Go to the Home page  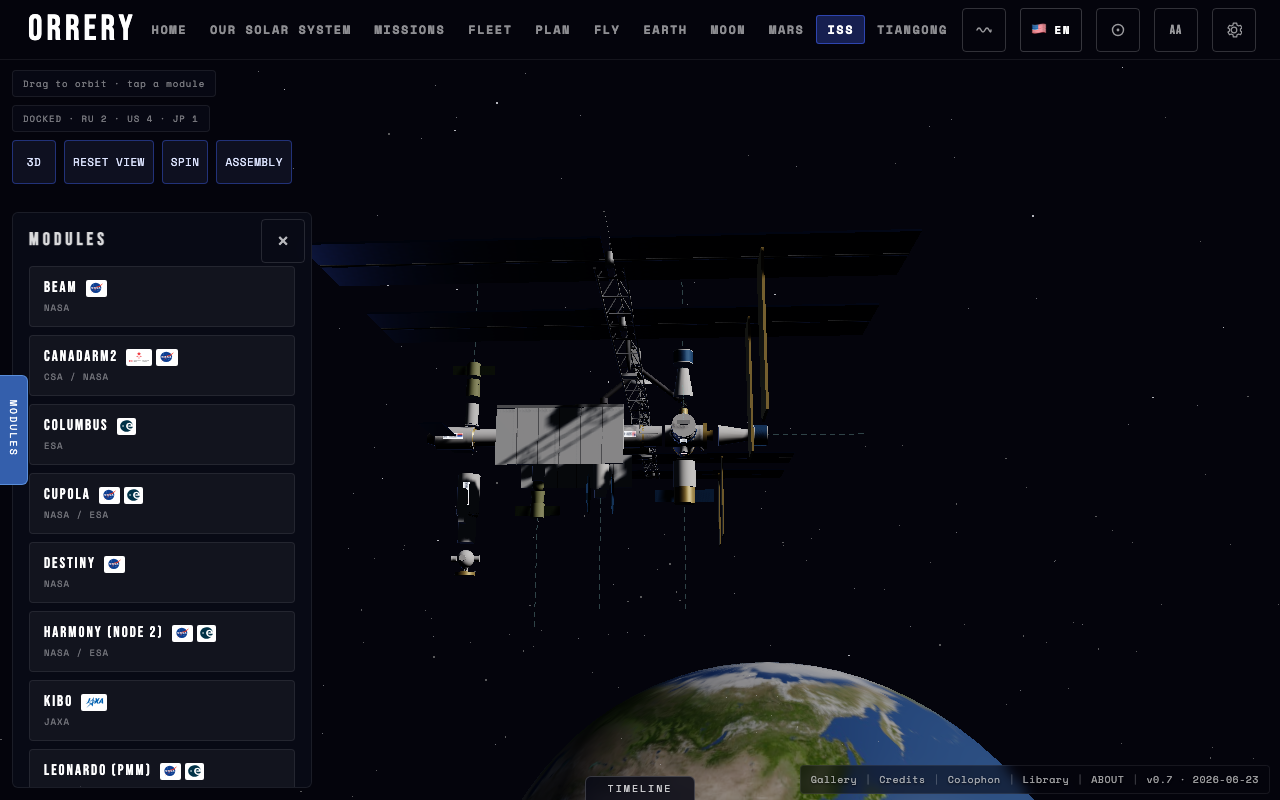pyautogui.click(x=169, y=30)
